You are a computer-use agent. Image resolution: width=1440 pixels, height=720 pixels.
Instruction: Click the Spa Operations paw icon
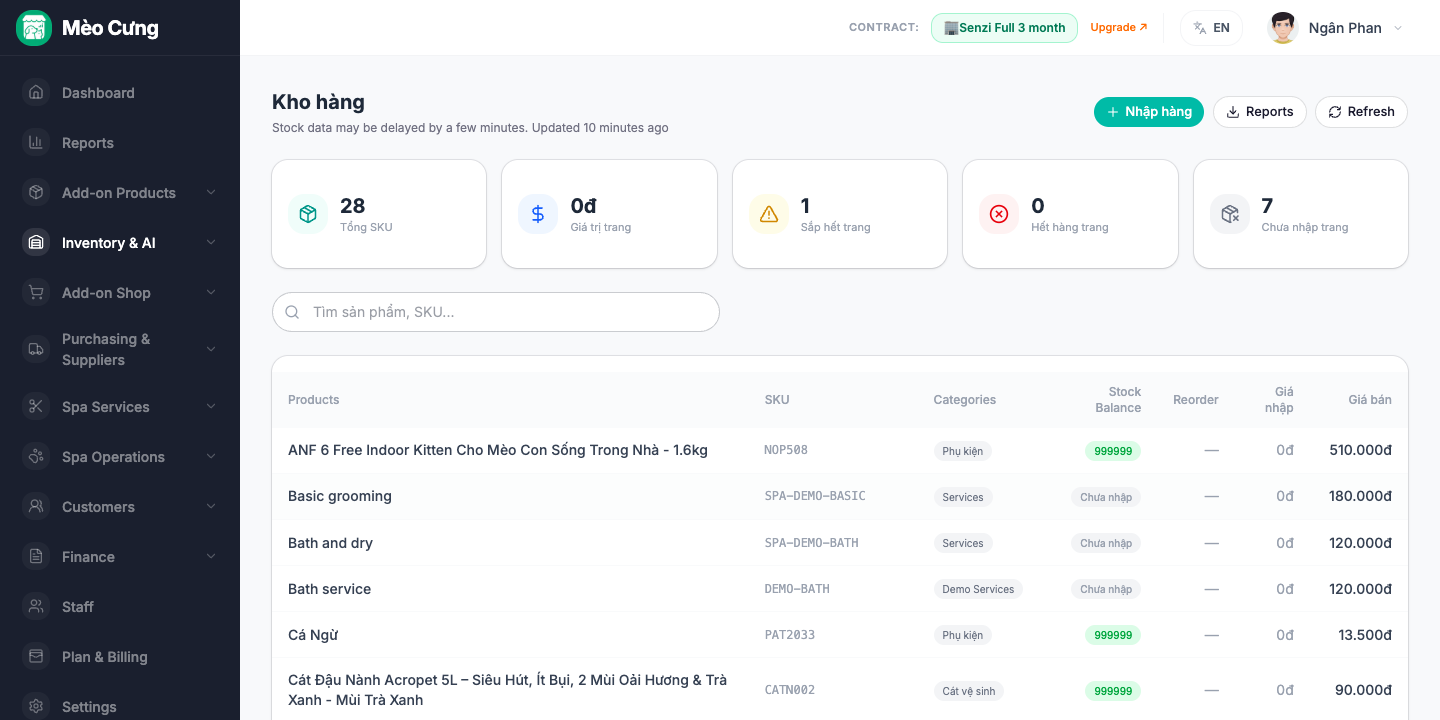pos(36,456)
